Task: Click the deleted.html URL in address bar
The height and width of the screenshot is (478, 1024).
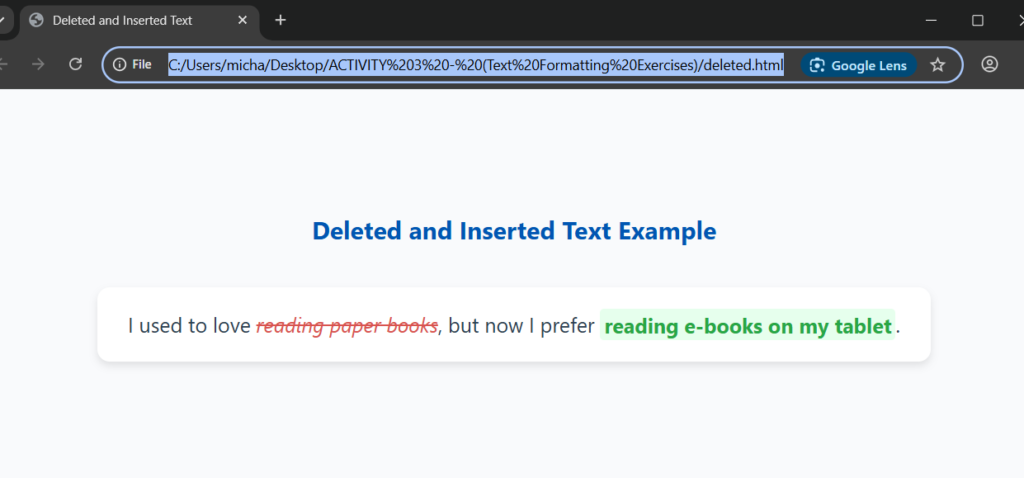Action: [475, 65]
